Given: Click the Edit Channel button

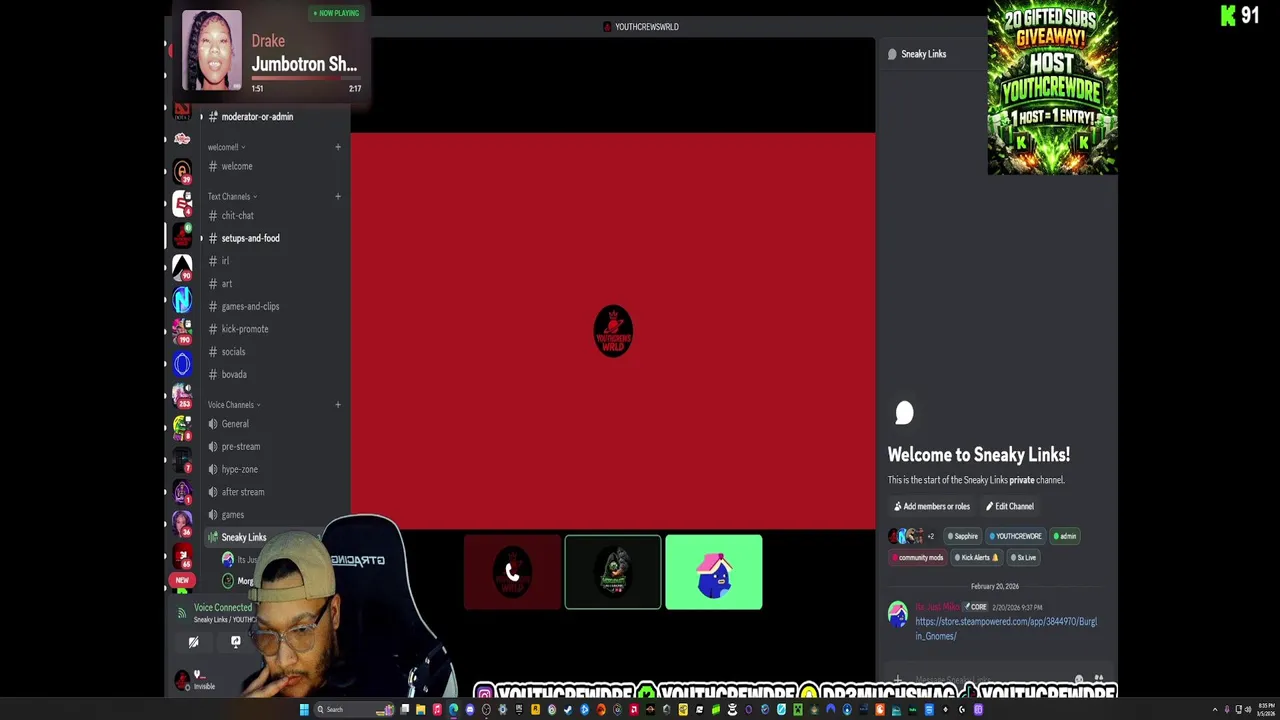Looking at the screenshot, I should (x=1010, y=506).
